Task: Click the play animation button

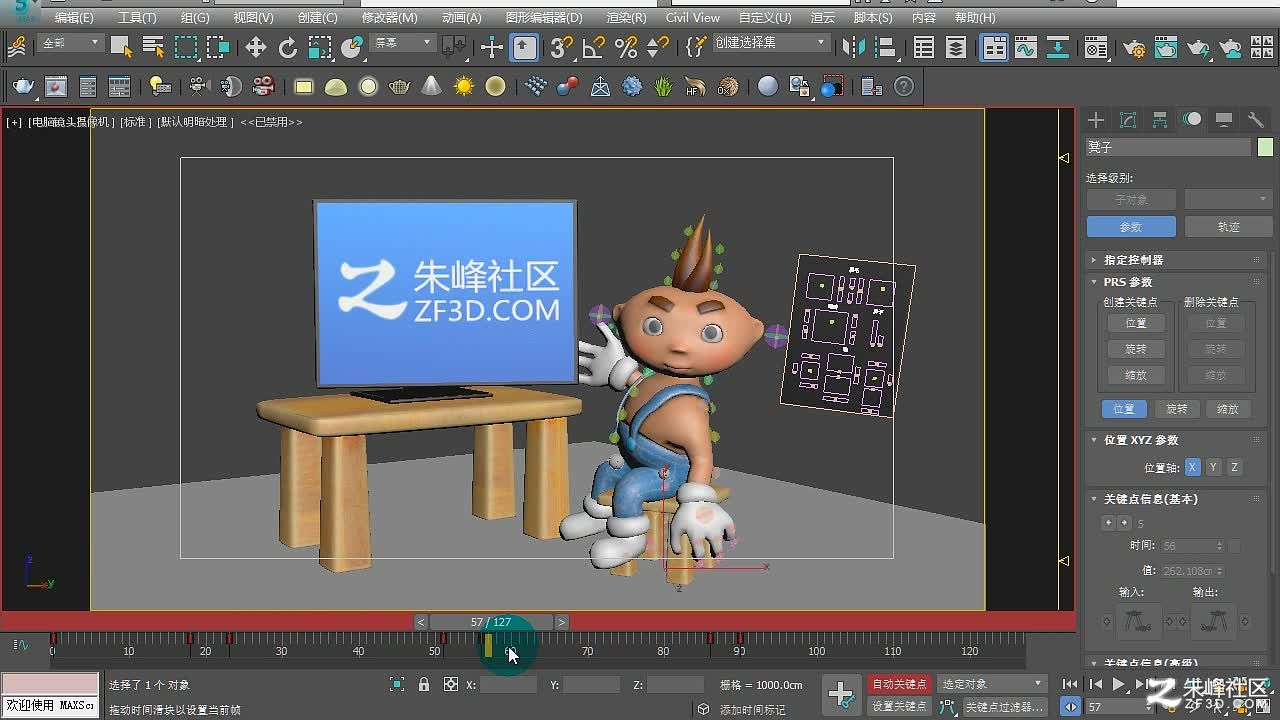Action: pyautogui.click(x=1119, y=684)
